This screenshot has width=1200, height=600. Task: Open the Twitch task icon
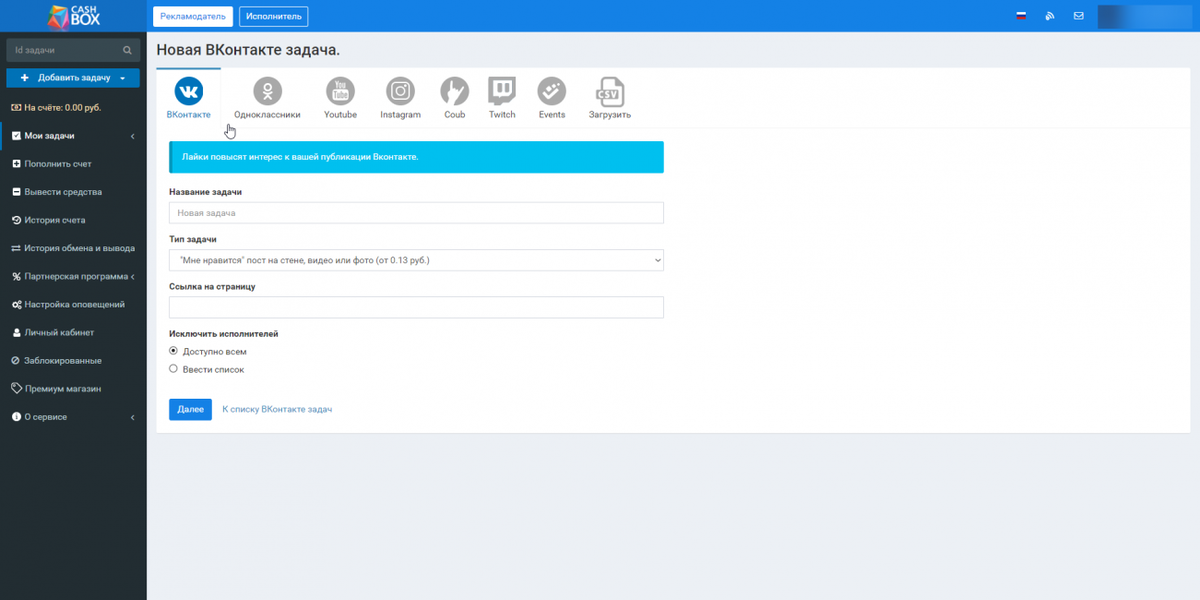pos(502,92)
